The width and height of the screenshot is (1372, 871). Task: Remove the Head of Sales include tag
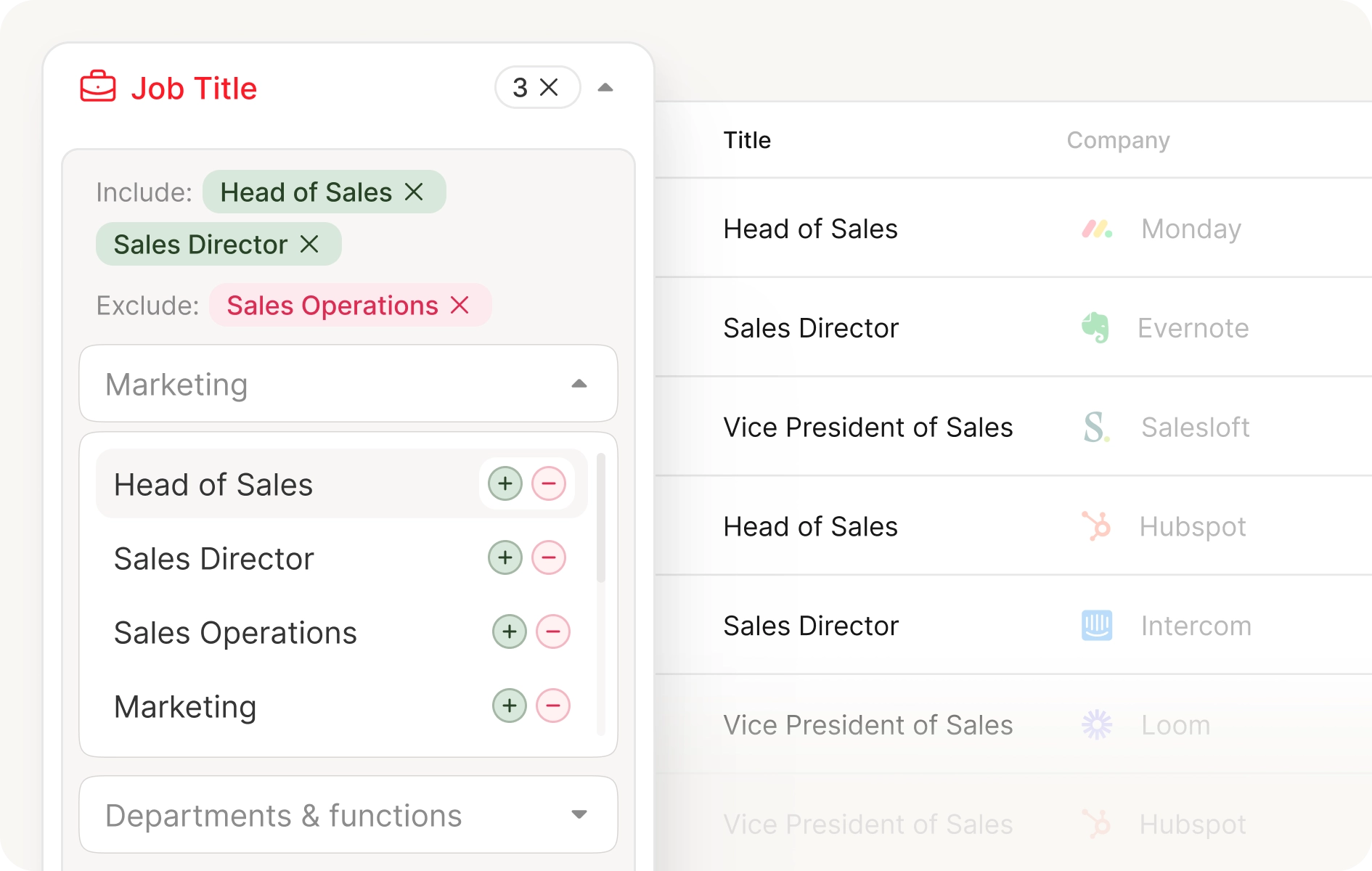[414, 192]
